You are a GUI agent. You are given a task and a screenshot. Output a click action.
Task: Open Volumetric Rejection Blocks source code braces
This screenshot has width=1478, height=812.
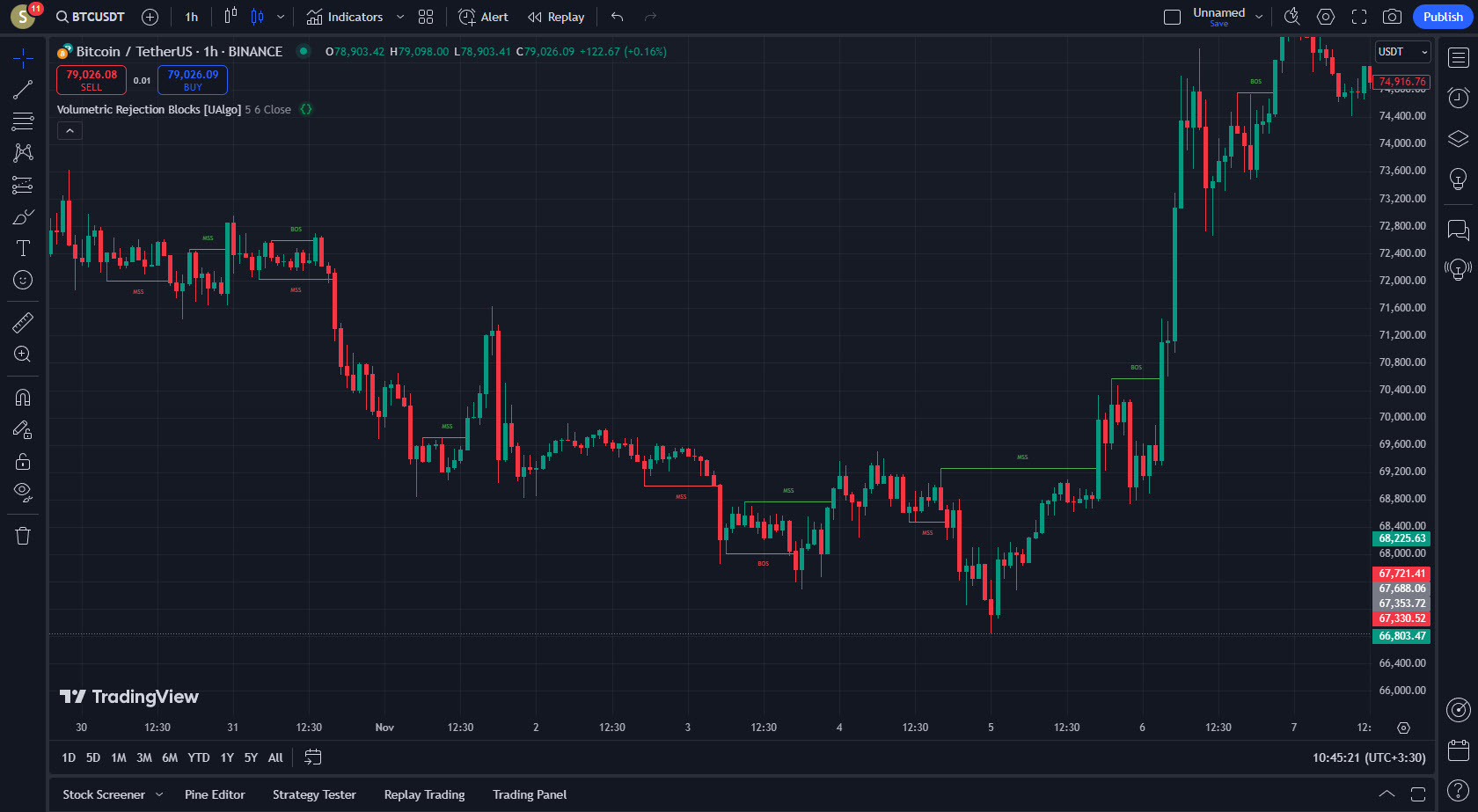pyautogui.click(x=306, y=110)
